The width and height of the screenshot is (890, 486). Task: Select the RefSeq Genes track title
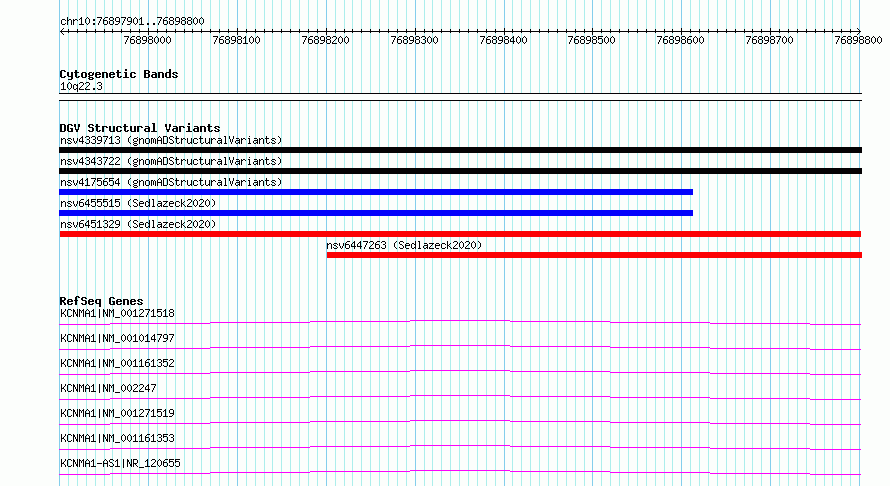101,301
